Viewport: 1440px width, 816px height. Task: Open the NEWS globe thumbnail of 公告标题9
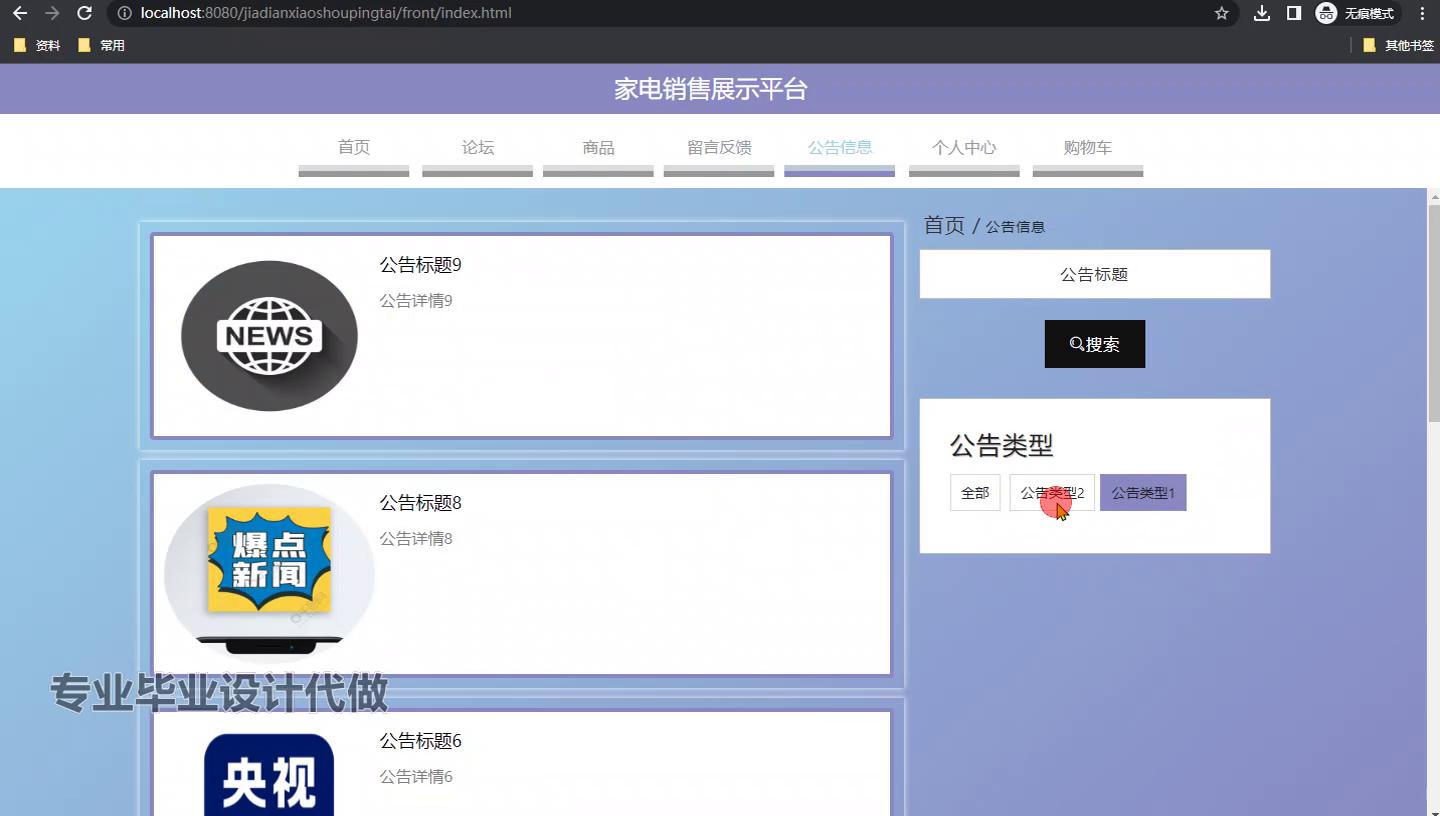point(269,336)
